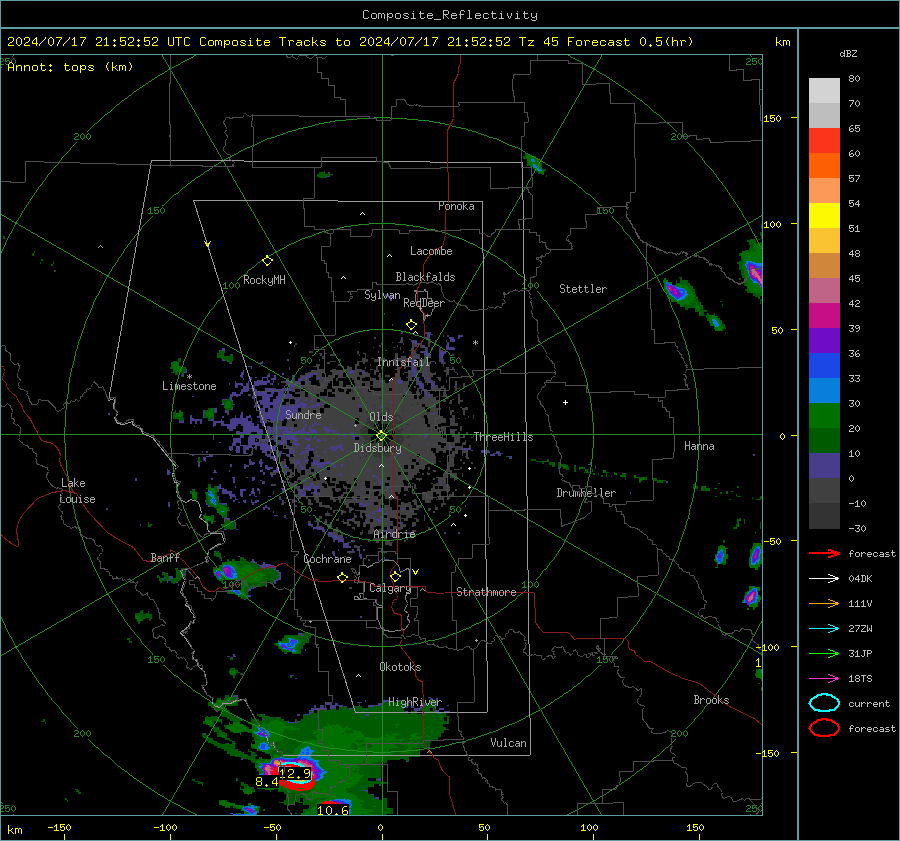The width and height of the screenshot is (900, 841).
Task: Click the bottom axis label -150
Action: [59, 827]
